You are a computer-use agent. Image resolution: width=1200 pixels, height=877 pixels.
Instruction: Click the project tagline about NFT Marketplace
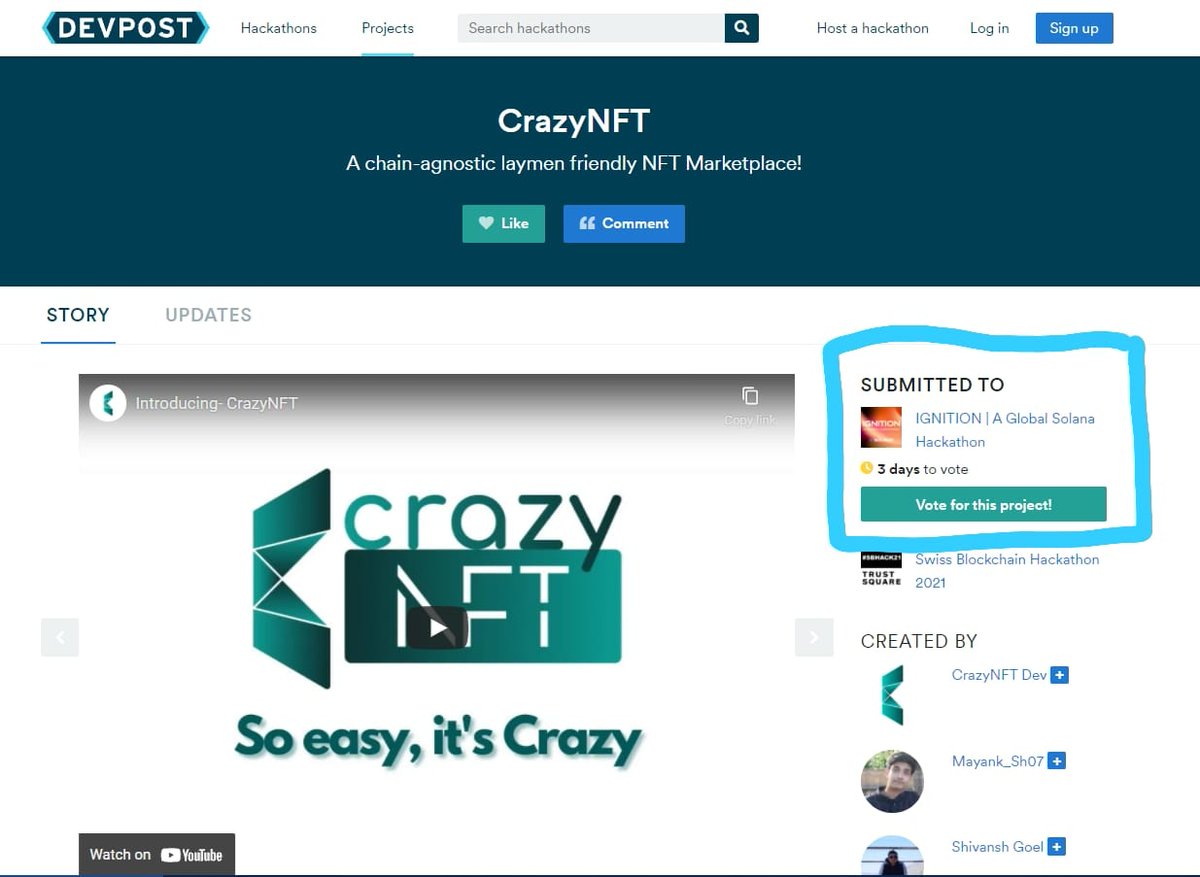pyautogui.click(x=574, y=163)
